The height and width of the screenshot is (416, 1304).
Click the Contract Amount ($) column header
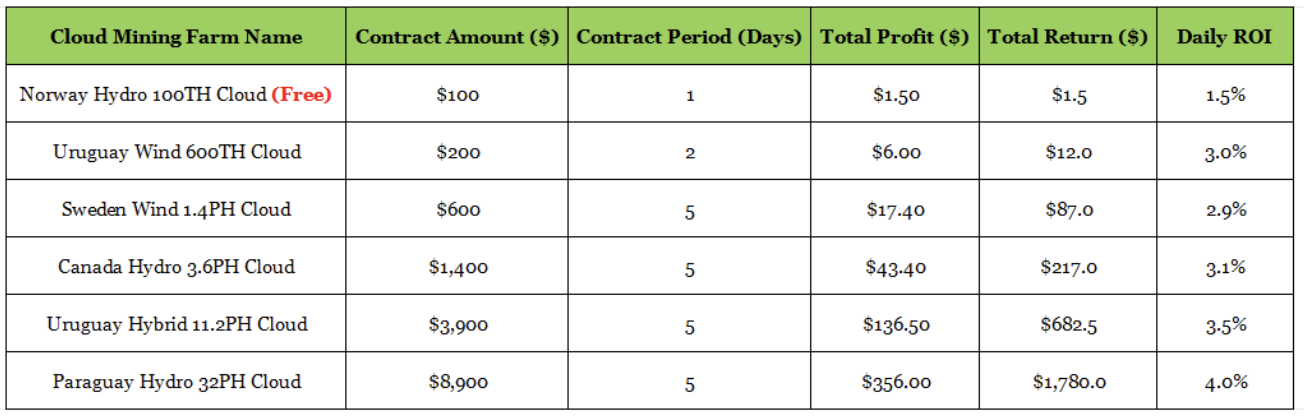click(457, 37)
